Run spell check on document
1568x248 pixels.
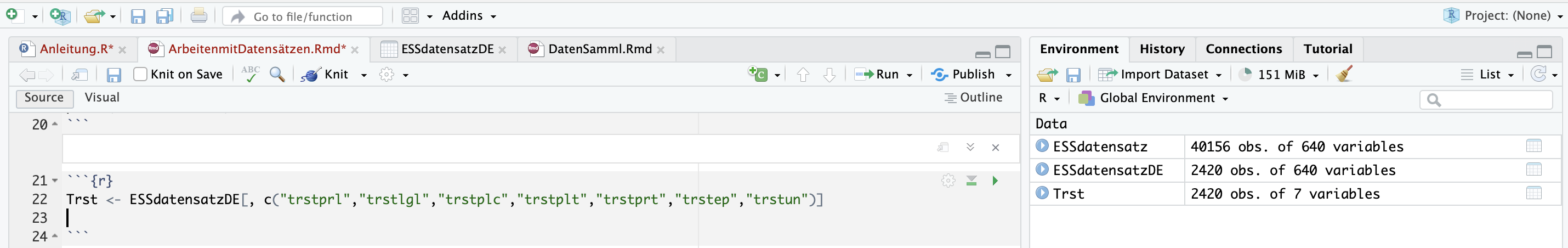pyautogui.click(x=250, y=74)
